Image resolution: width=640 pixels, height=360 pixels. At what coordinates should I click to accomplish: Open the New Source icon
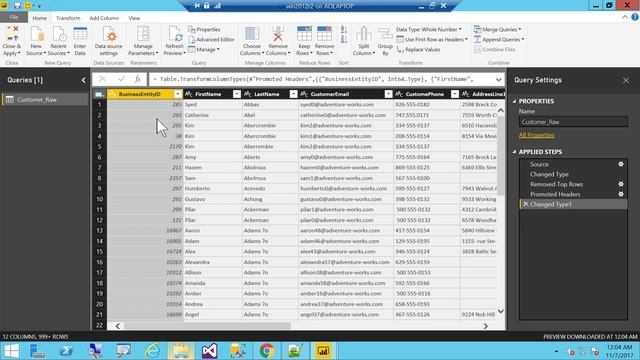pos(36,34)
